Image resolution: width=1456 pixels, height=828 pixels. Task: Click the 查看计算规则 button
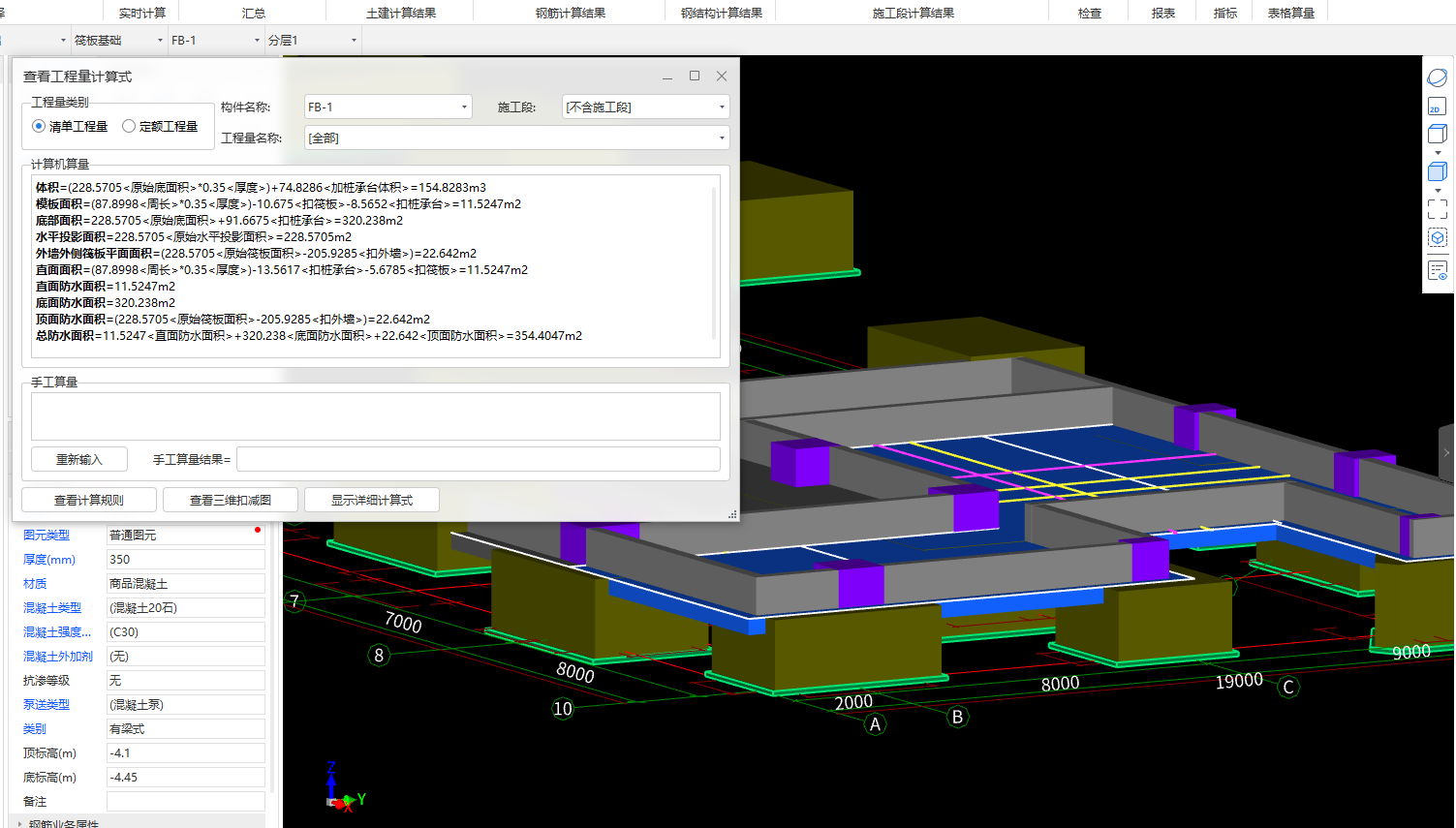[89, 500]
